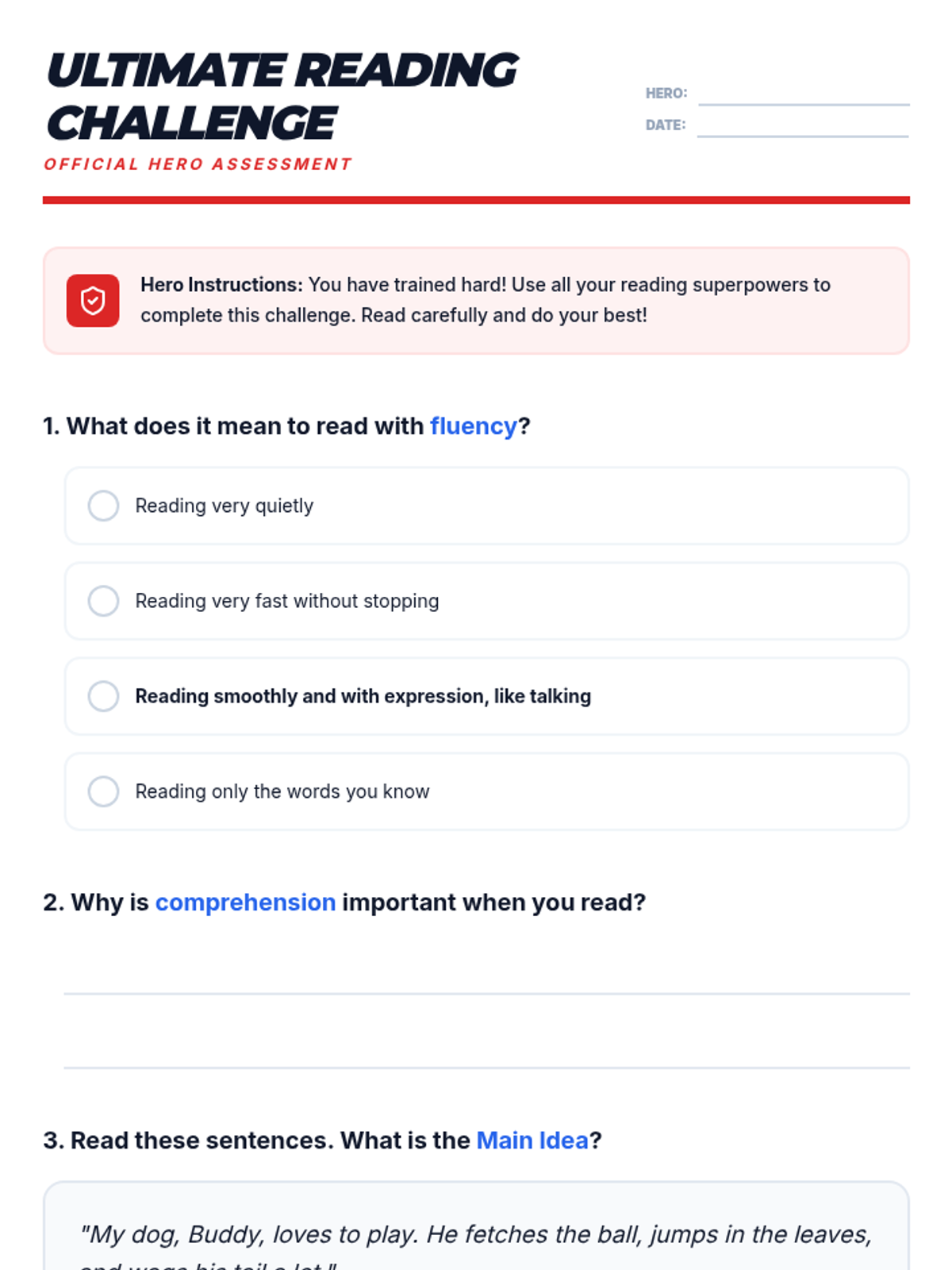Select the "Reading very quietly" radio button
The image size is (952, 1270).
click(103, 506)
